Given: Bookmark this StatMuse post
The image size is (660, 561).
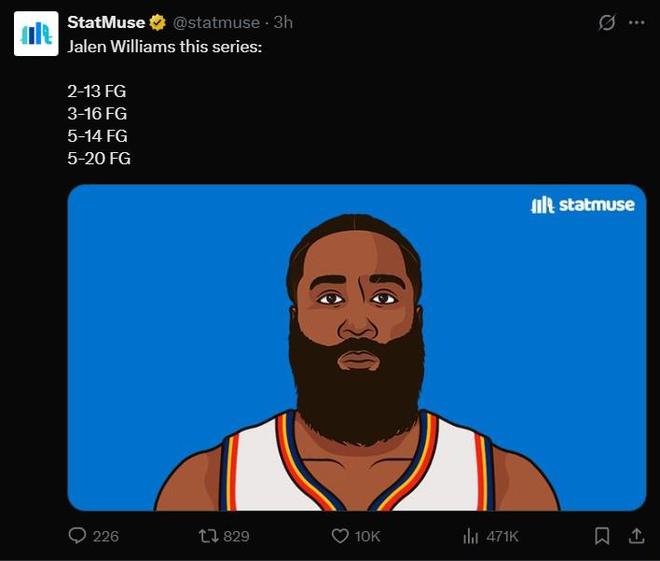Looking at the screenshot, I should [x=602, y=536].
